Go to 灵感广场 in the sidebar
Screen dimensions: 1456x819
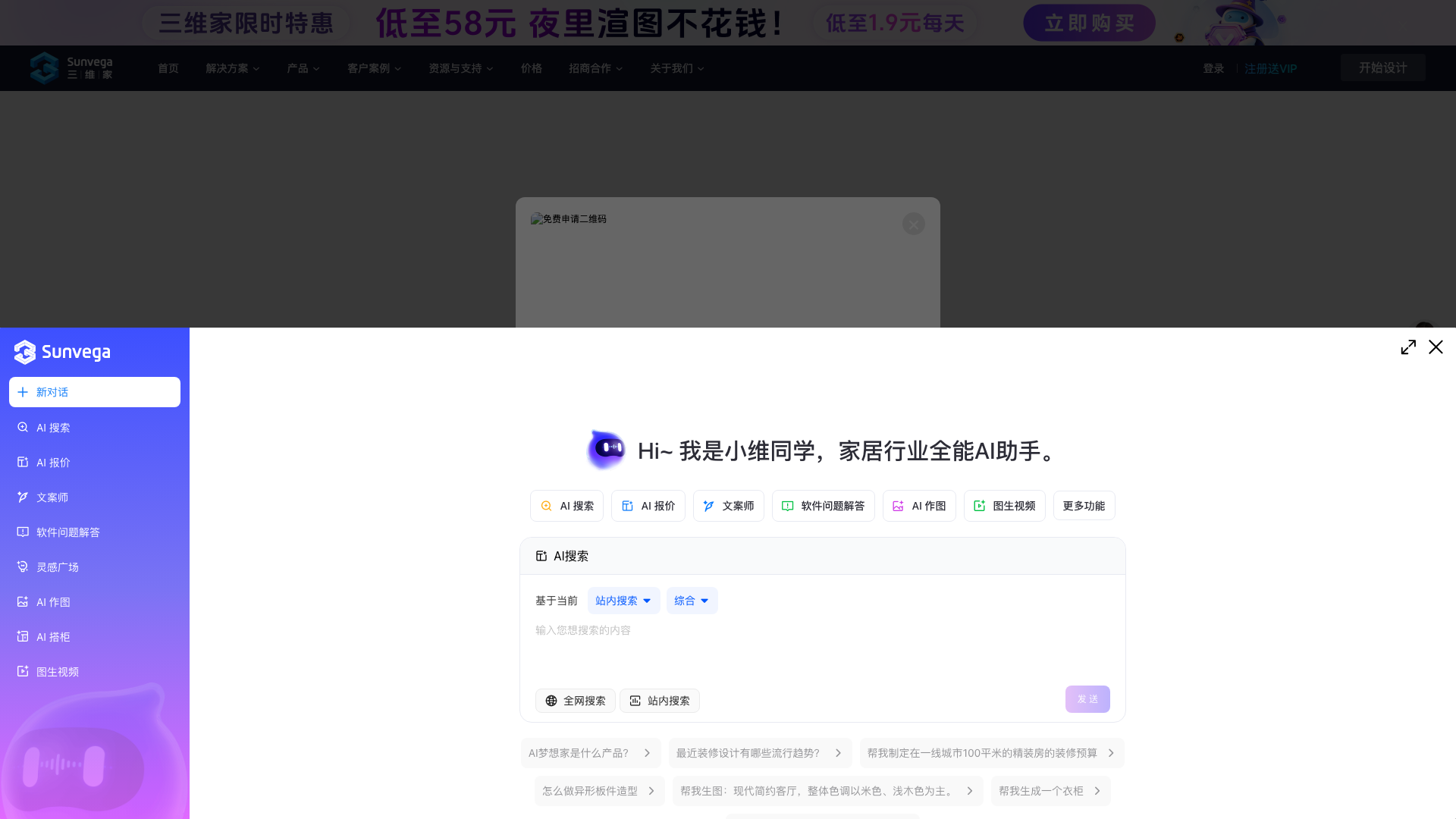(x=95, y=567)
